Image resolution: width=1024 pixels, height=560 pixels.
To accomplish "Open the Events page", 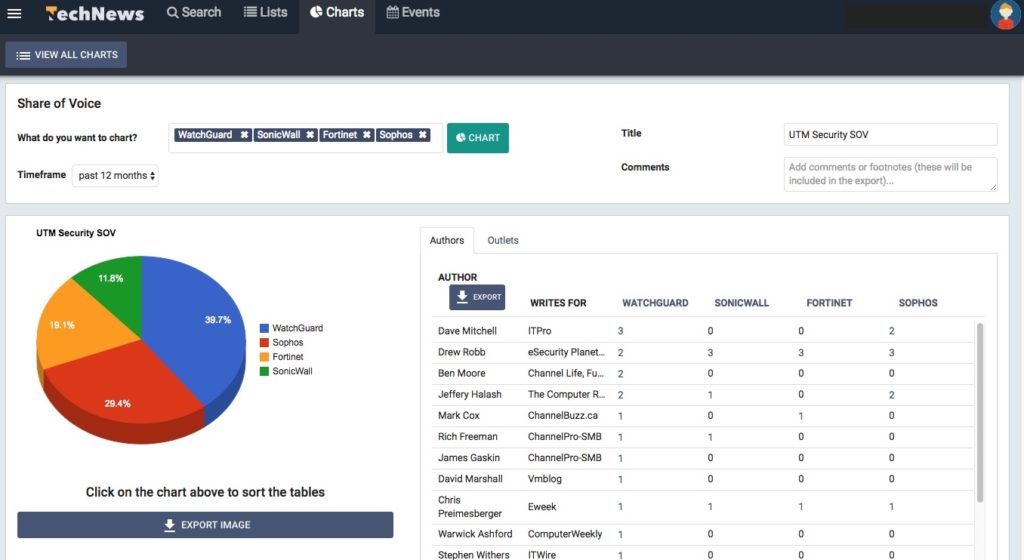I will 413,12.
